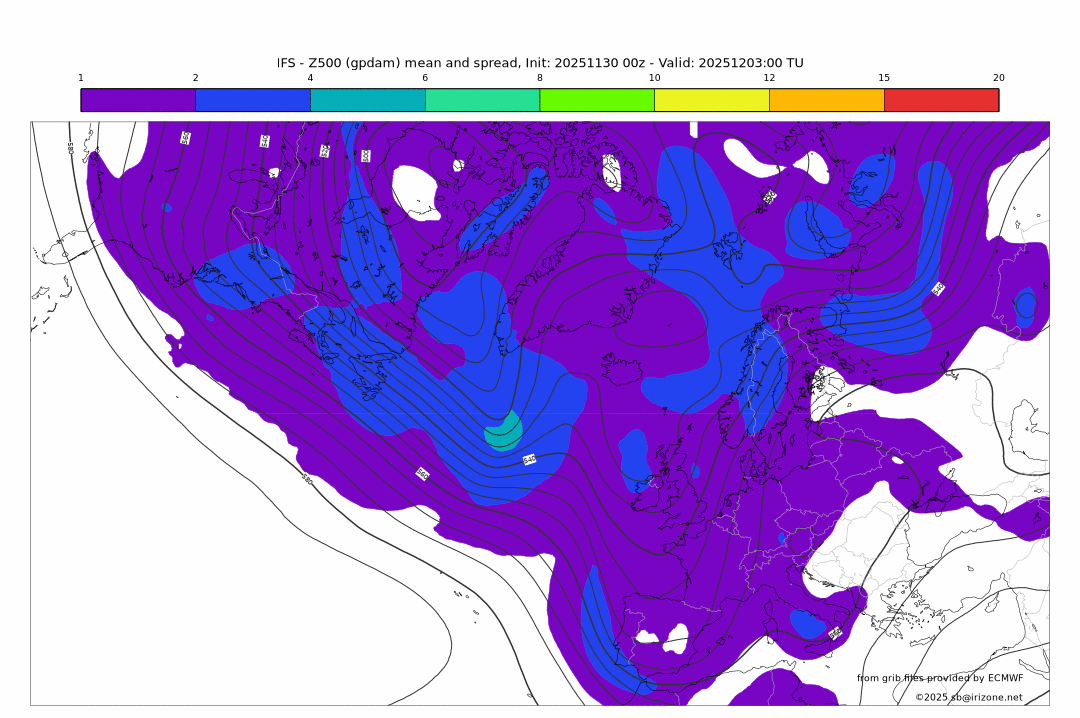1080x718 pixels.
Task: Click the bright green 8–10 colorbar segment
Action: point(597,100)
